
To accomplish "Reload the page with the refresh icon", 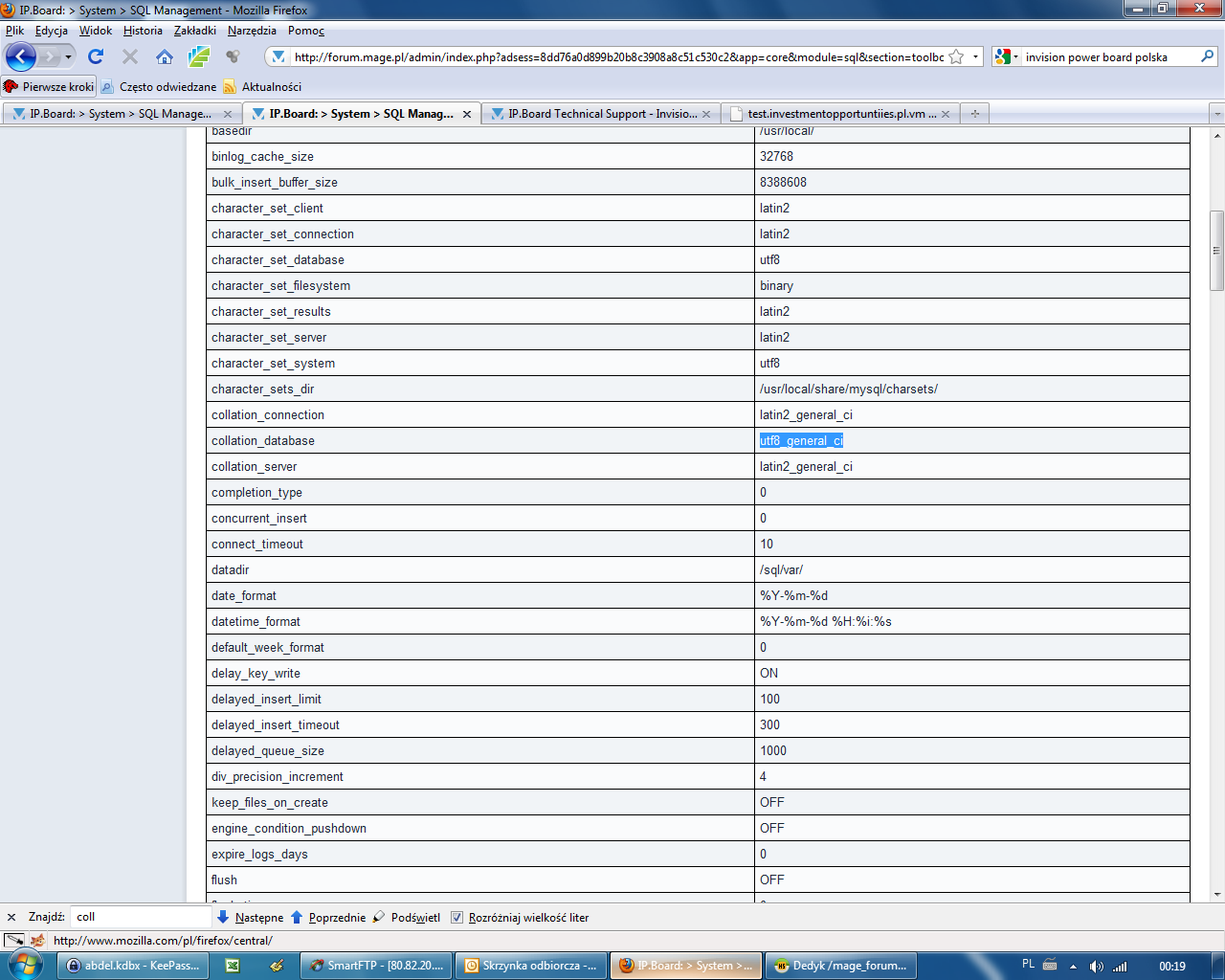I will [x=96, y=56].
